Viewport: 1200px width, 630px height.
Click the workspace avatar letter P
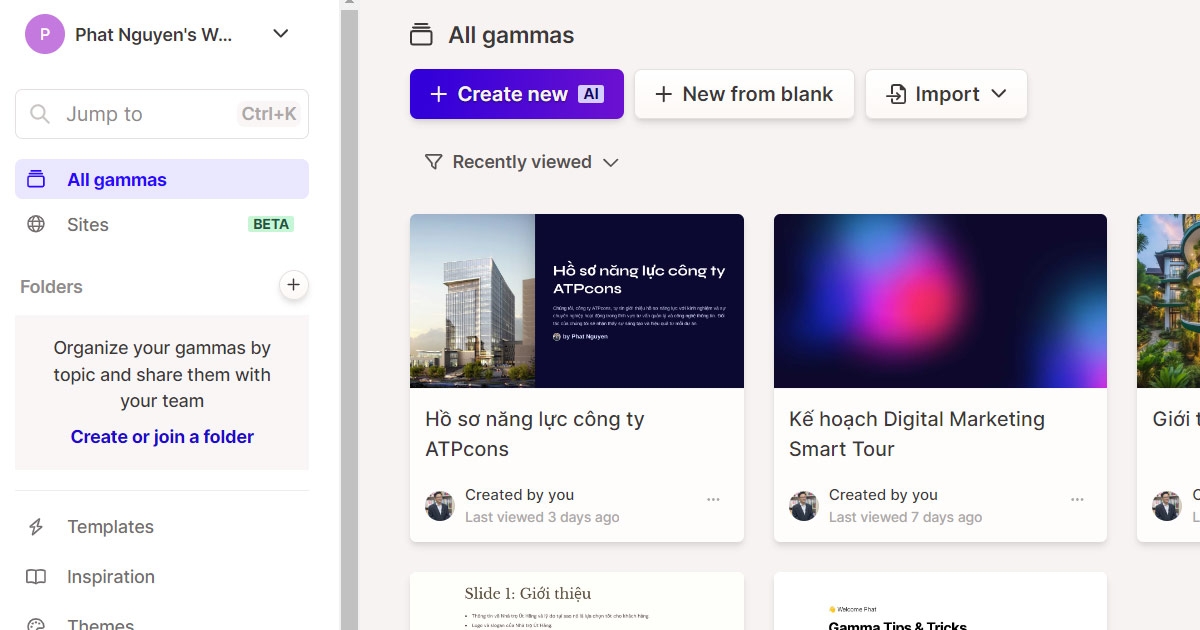click(45, 34)
